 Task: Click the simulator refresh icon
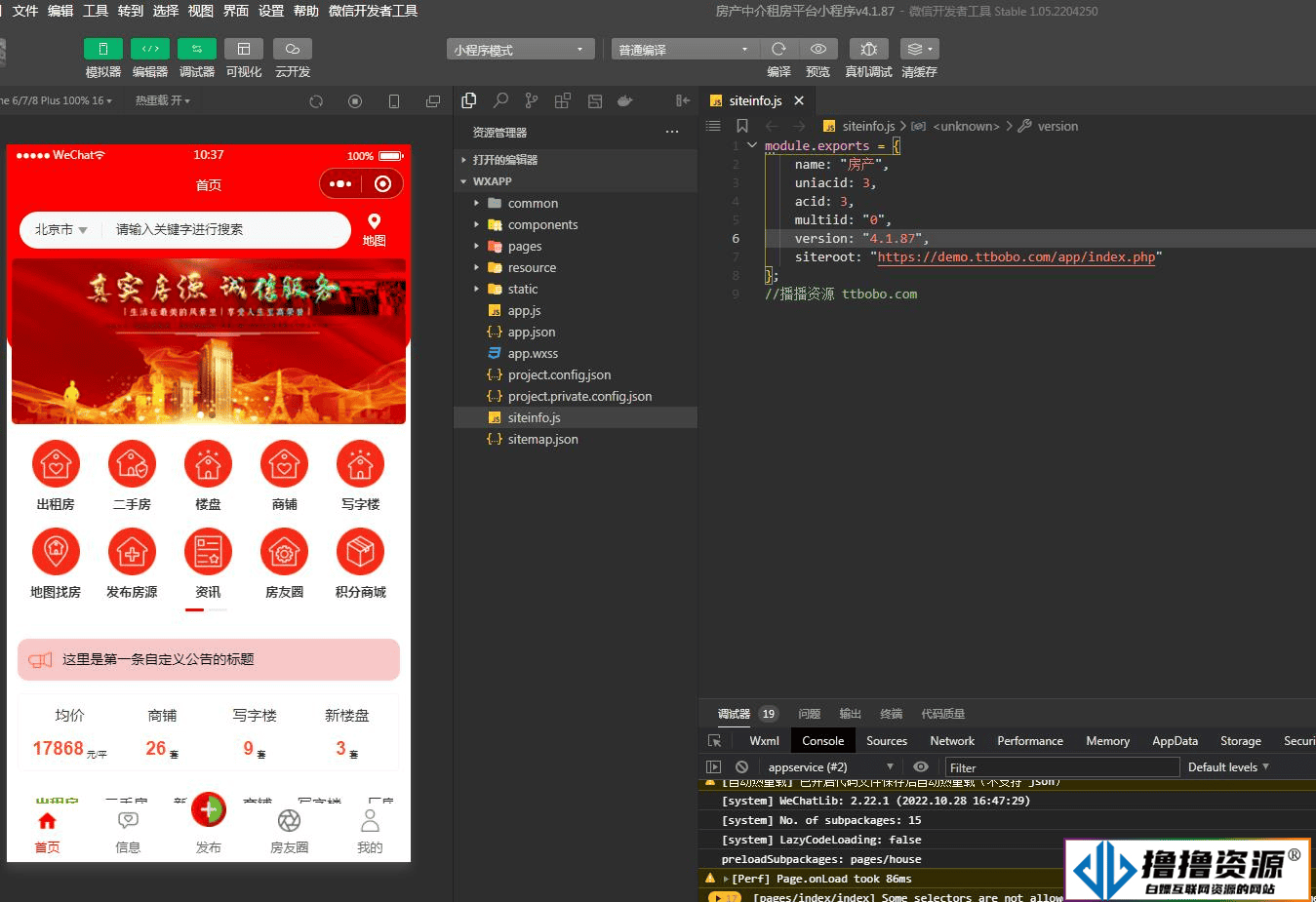click(316, 101)
